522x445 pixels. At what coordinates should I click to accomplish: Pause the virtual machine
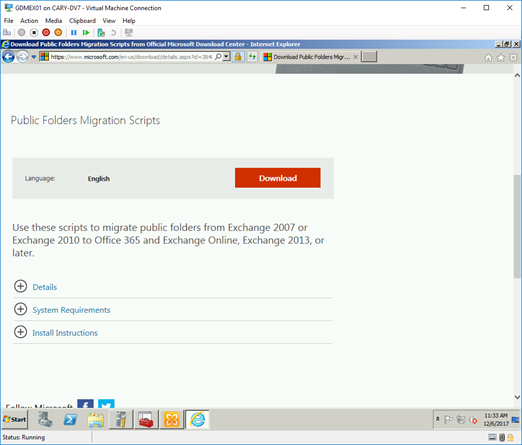(x=74, y=32)
